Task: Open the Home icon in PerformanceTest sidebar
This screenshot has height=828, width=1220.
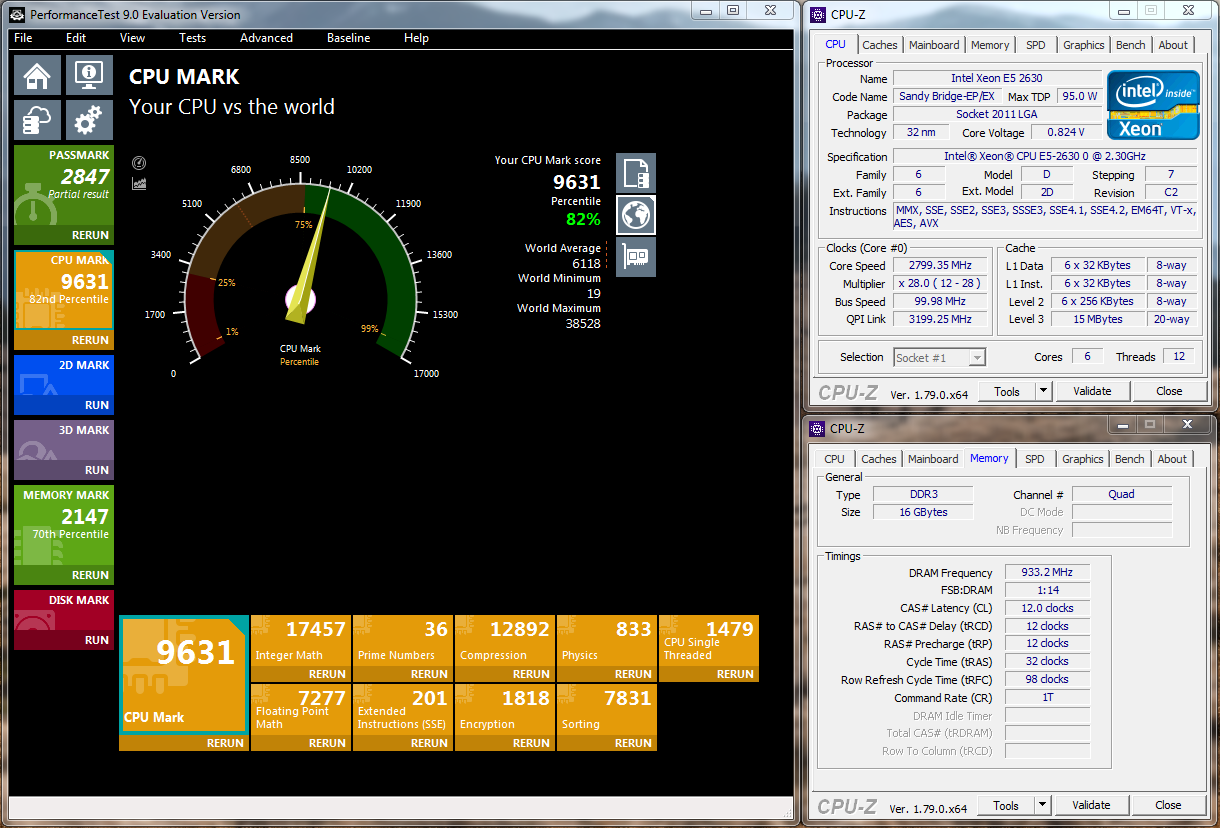Action: pyautogui.click(x=37, y=75)
